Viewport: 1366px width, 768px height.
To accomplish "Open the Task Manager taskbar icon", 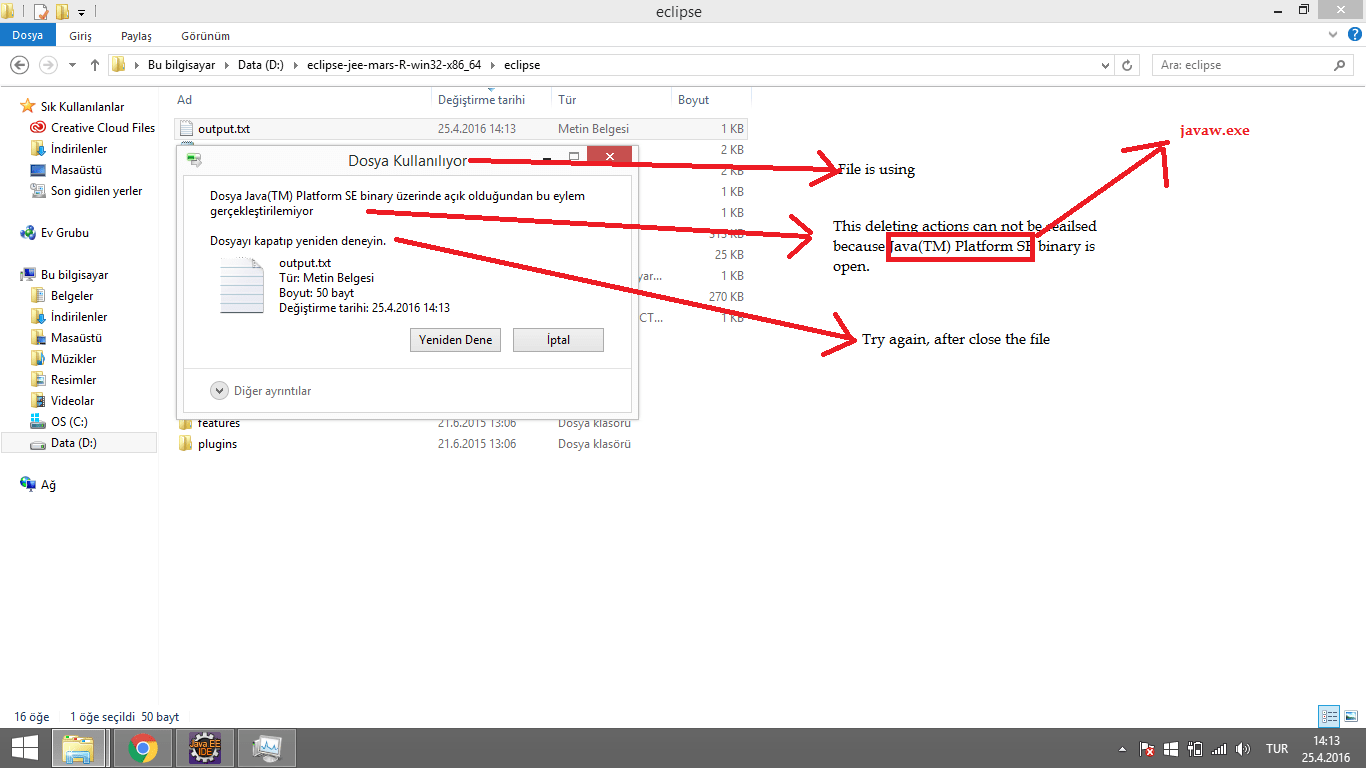I will 267,748.
